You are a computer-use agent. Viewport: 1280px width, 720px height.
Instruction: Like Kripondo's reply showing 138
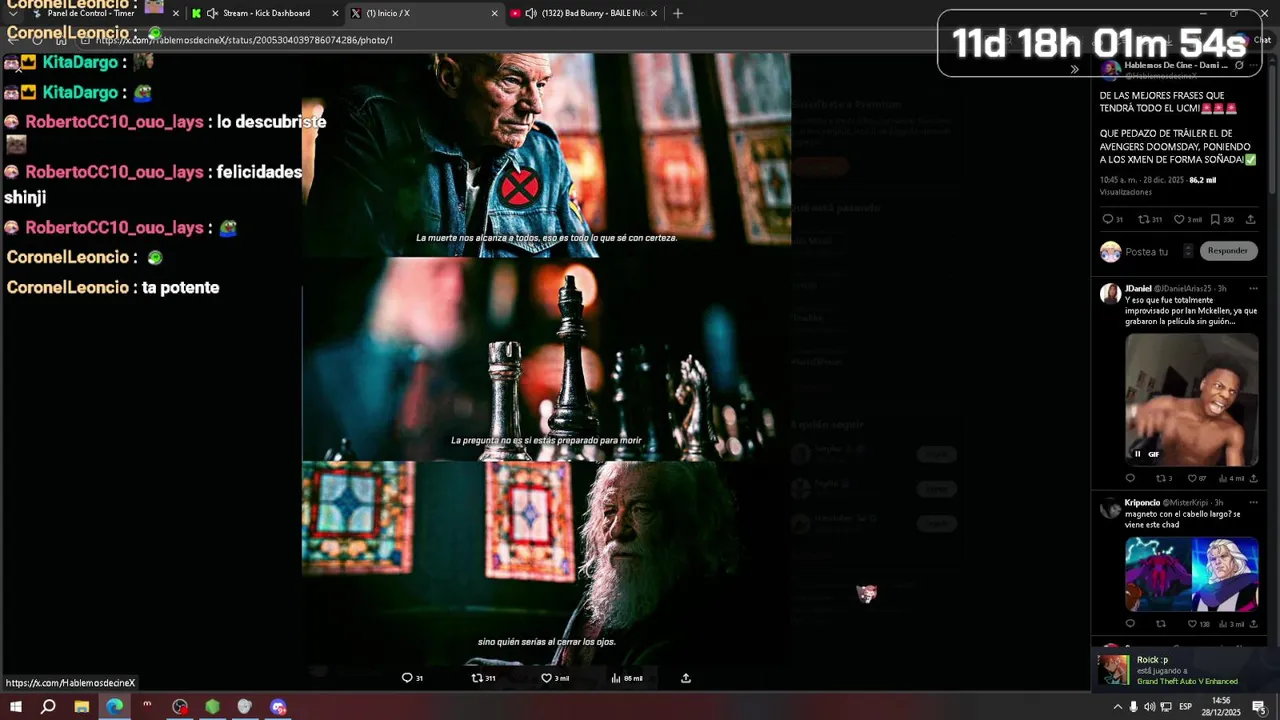tap(1198, 624)
